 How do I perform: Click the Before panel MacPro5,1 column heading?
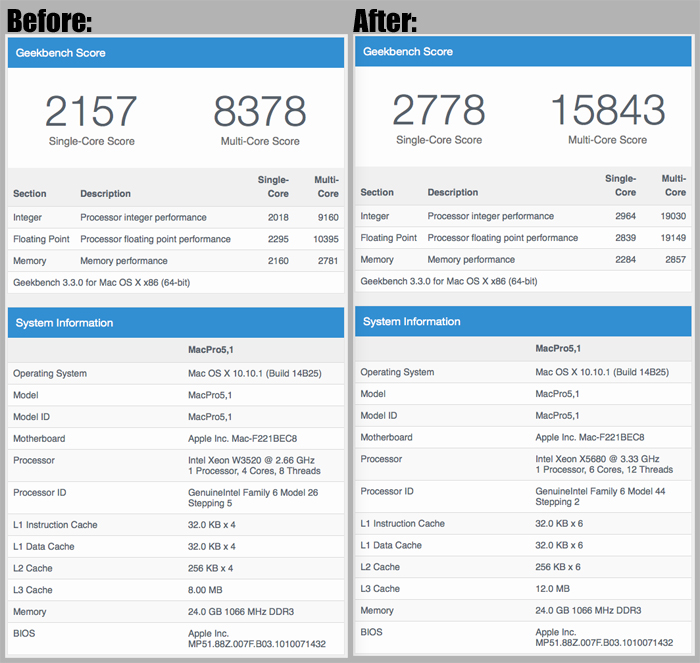[211, 350]
